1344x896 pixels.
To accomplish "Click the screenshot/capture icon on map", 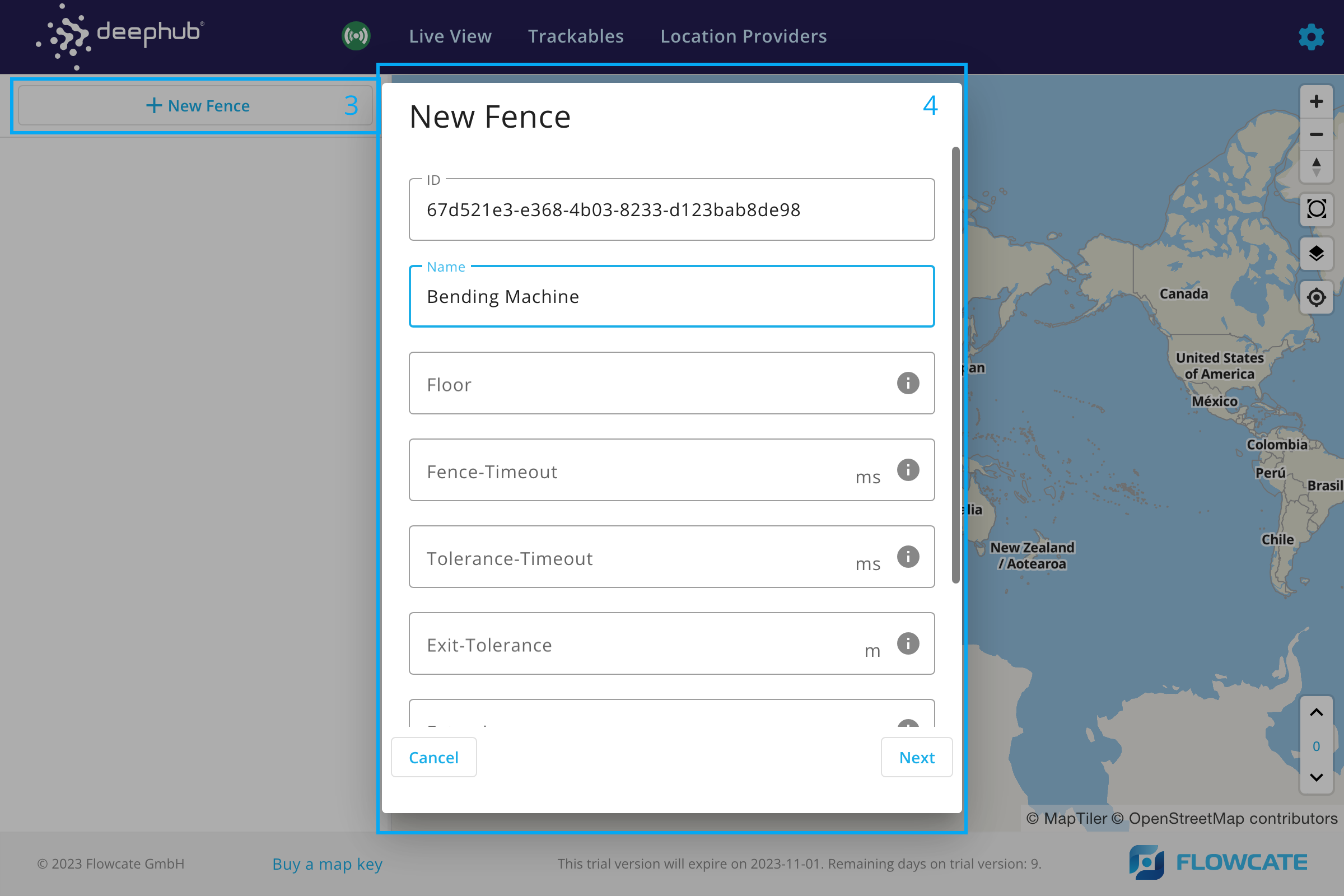I will point(1316,209).
